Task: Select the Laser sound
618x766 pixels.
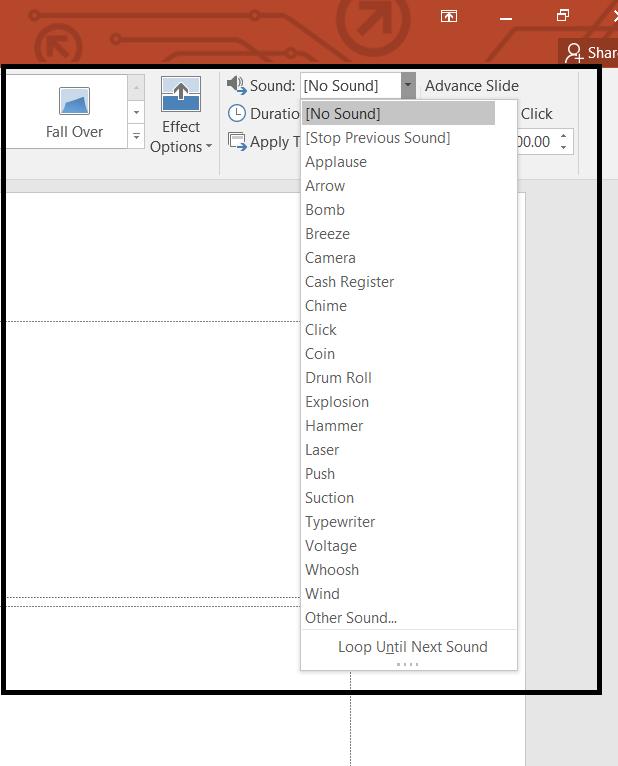Action: coord(408,449)
